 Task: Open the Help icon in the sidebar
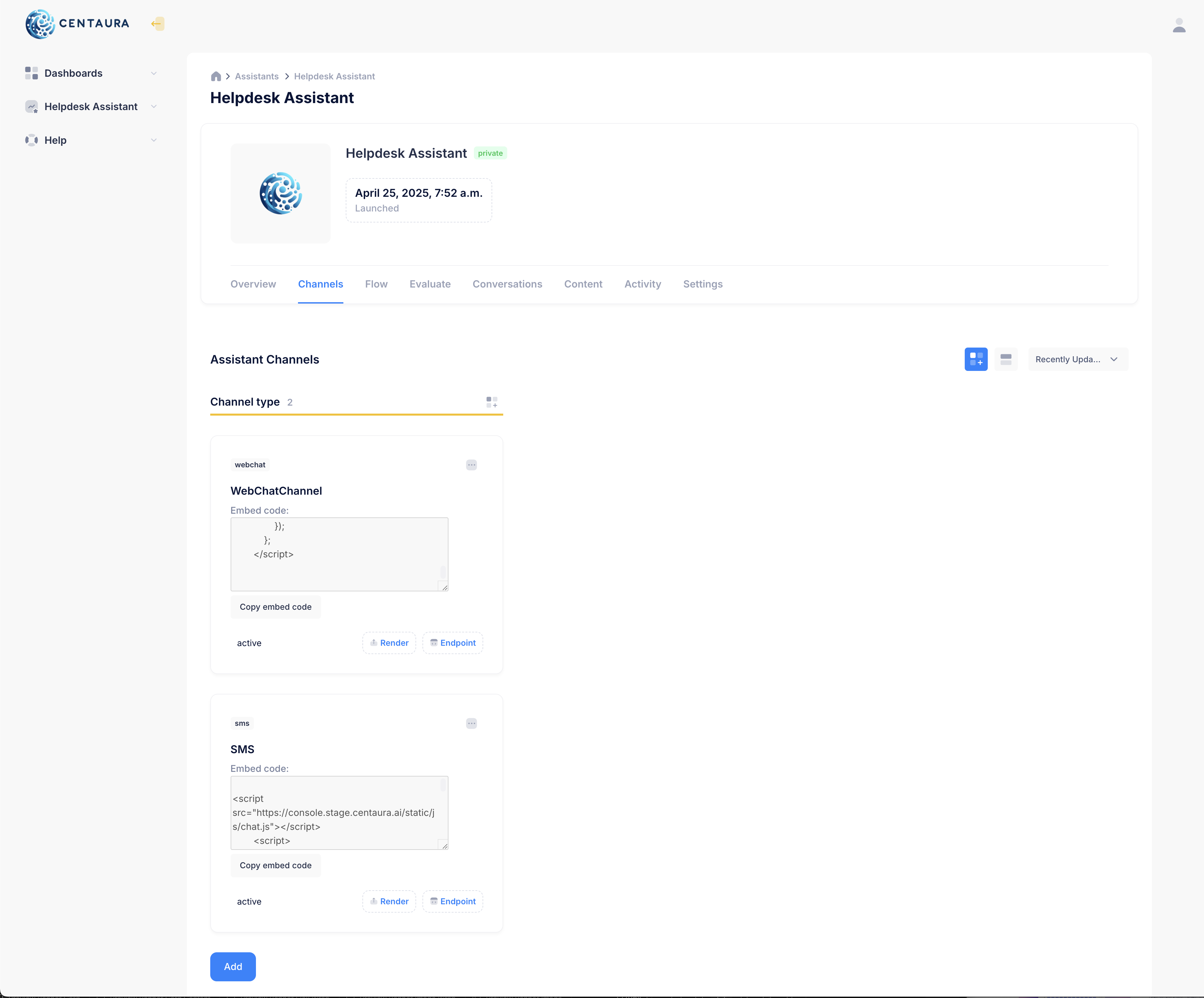coord(31,140)
